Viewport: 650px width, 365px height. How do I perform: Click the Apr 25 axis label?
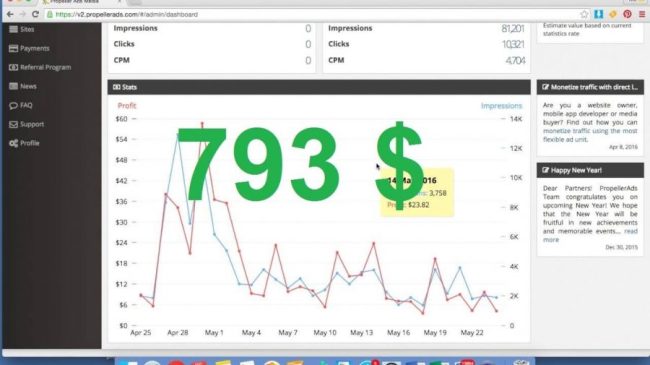[141, 333]
